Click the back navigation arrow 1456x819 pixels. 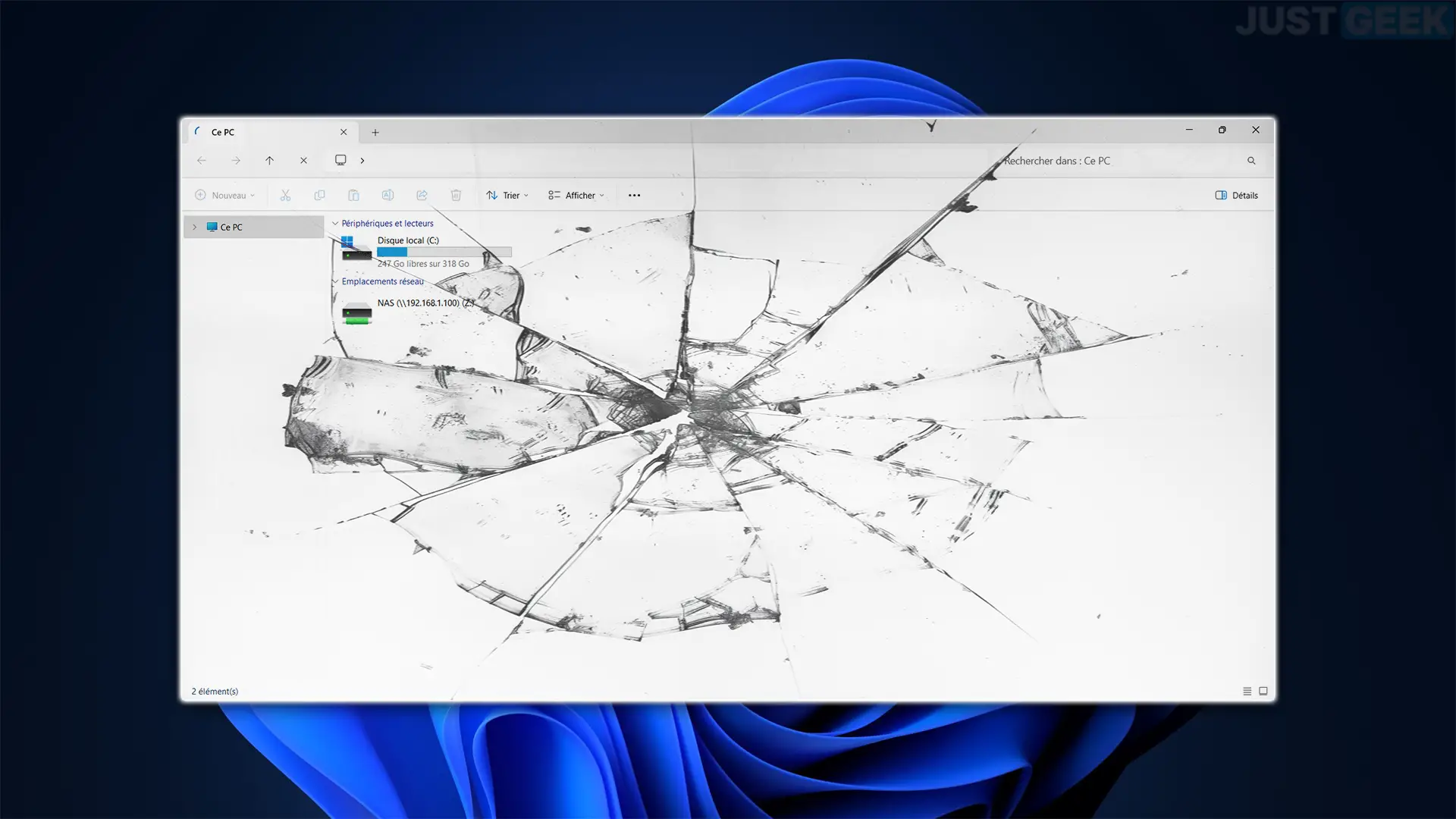(201, 161)
